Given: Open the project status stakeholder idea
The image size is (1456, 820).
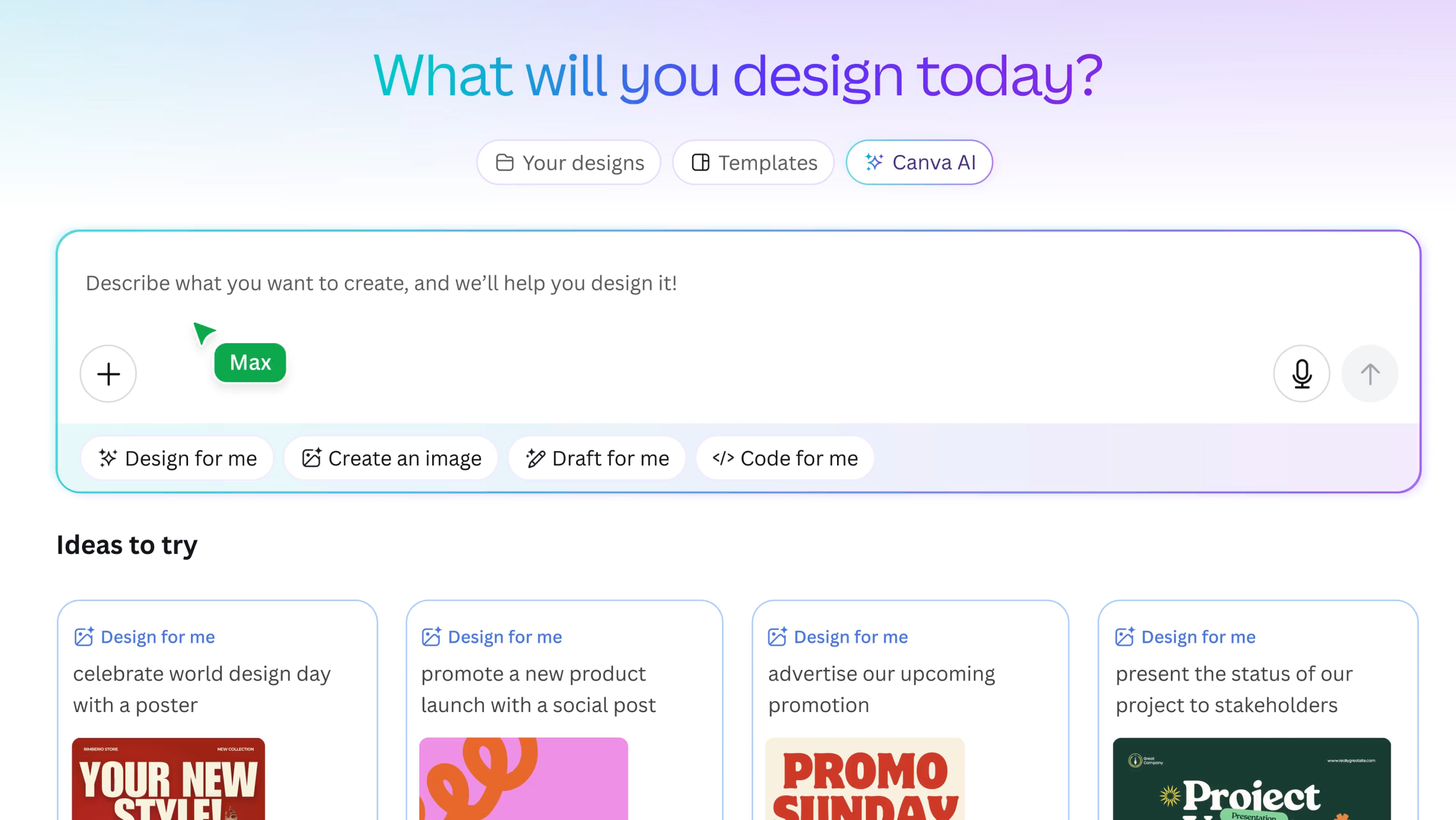Looking at the screenshot, I should coord(1184,637).
